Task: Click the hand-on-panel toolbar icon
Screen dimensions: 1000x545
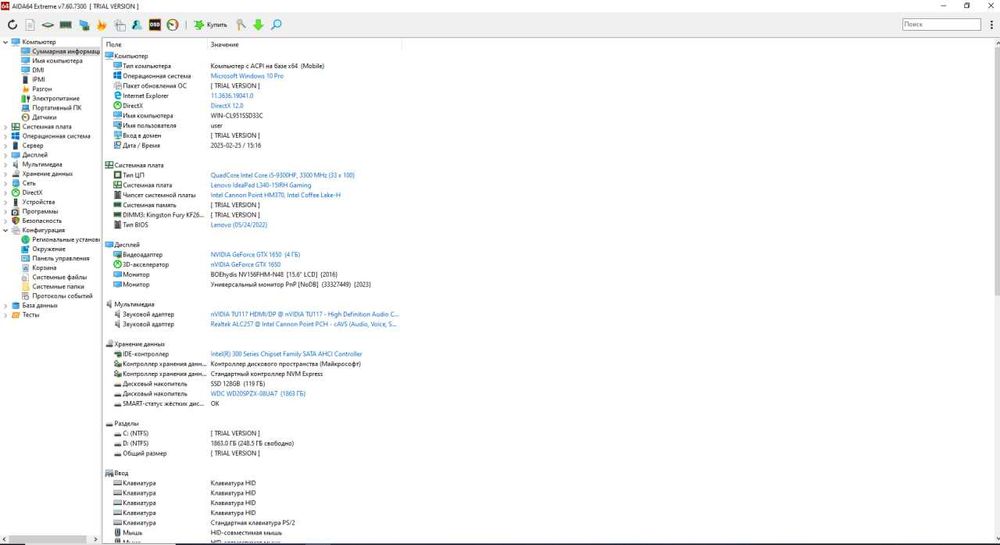Action: pos(119,25)
